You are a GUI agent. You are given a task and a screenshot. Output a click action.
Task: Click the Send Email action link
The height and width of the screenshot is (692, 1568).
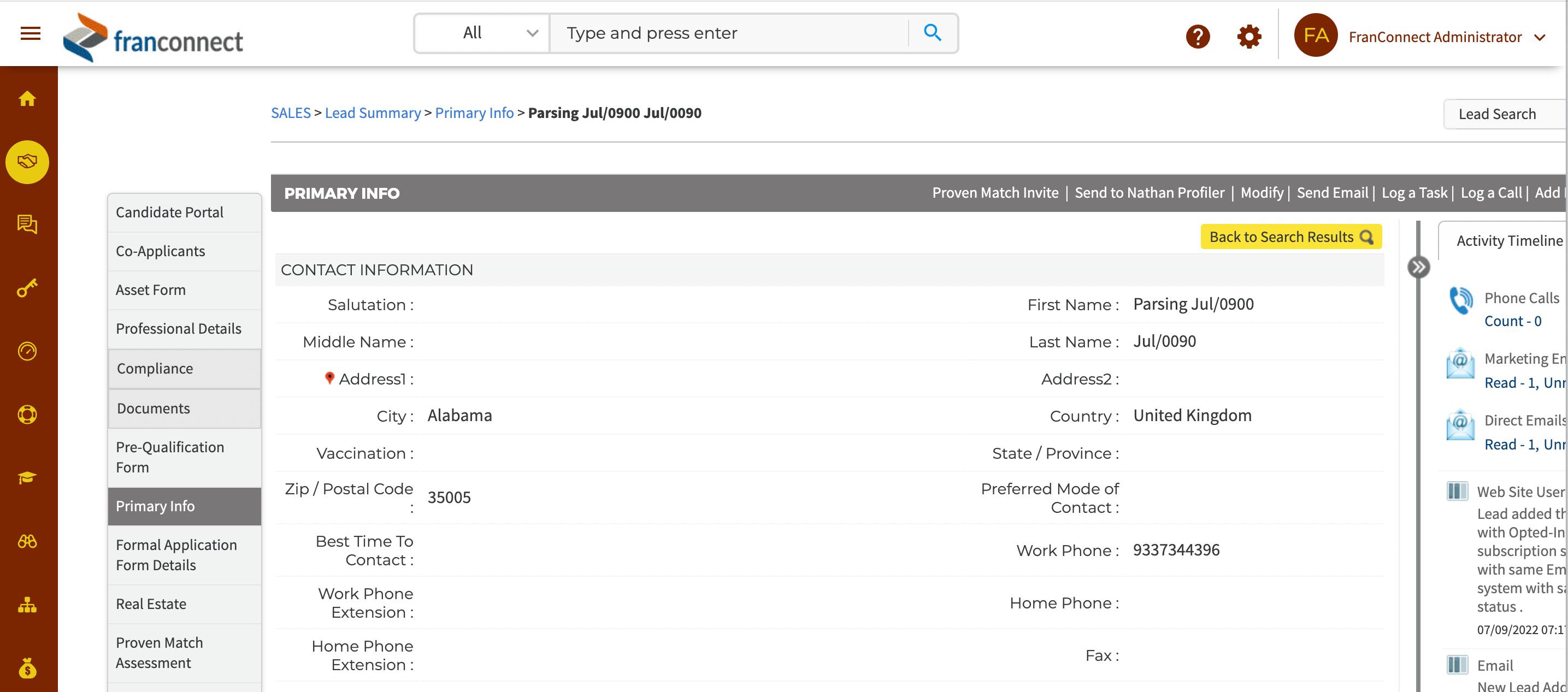coord(1332,193)
